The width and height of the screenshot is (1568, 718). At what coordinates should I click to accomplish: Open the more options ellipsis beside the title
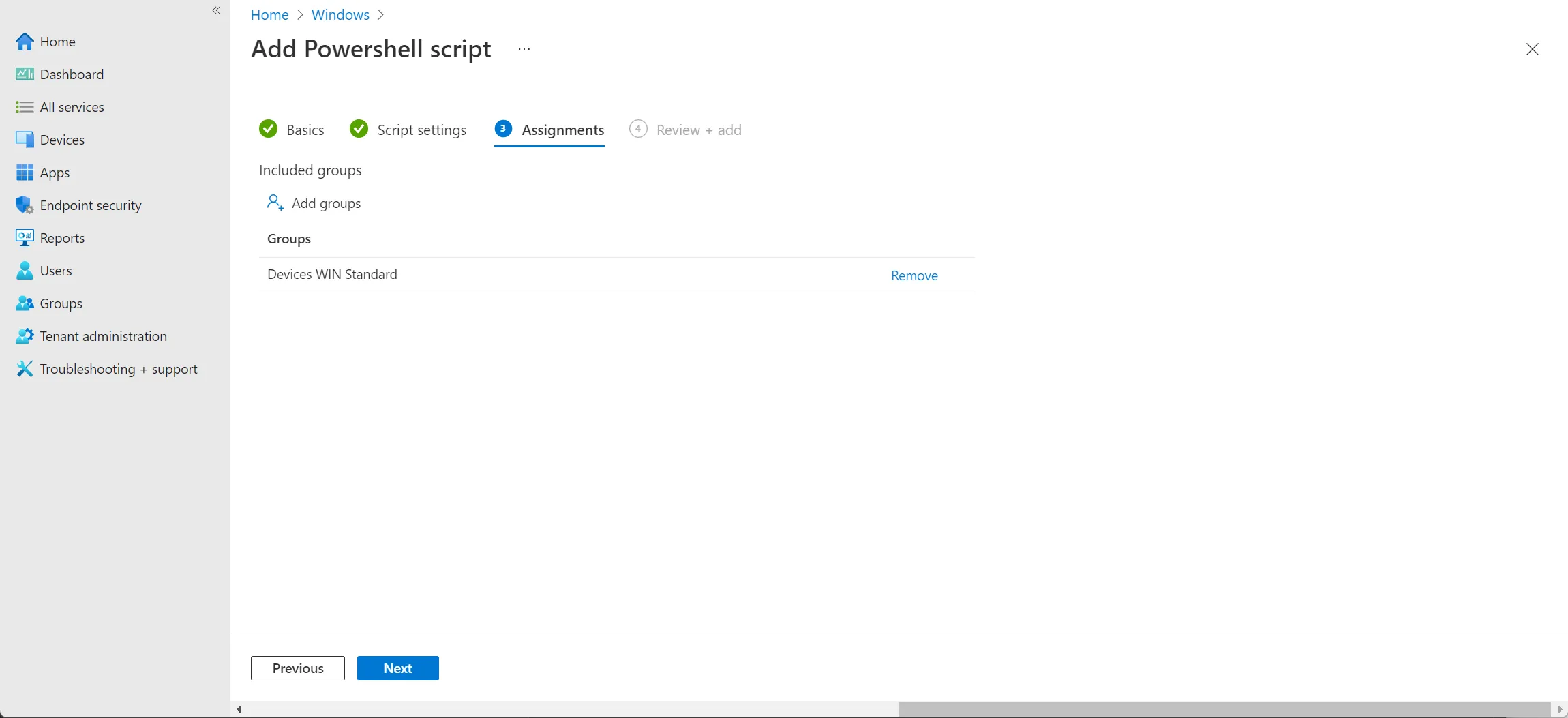click(524, 49)
